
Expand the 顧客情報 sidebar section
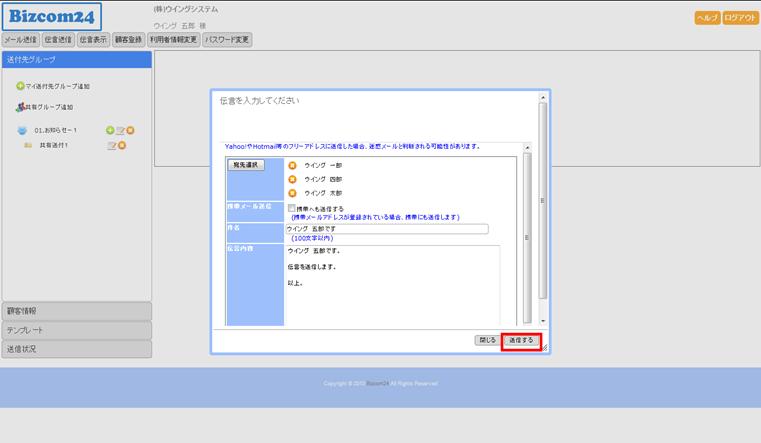click(x=76, y=311)
